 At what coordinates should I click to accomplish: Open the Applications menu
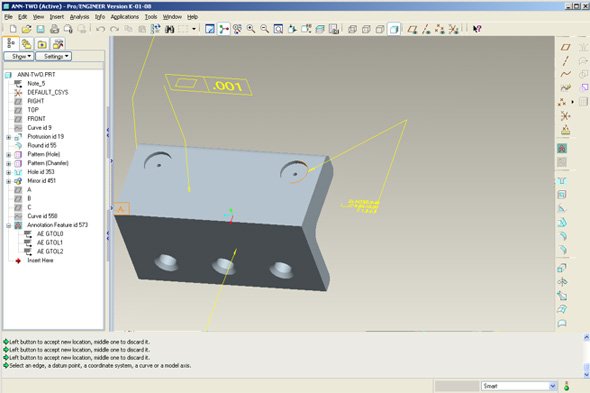(125, 17)
